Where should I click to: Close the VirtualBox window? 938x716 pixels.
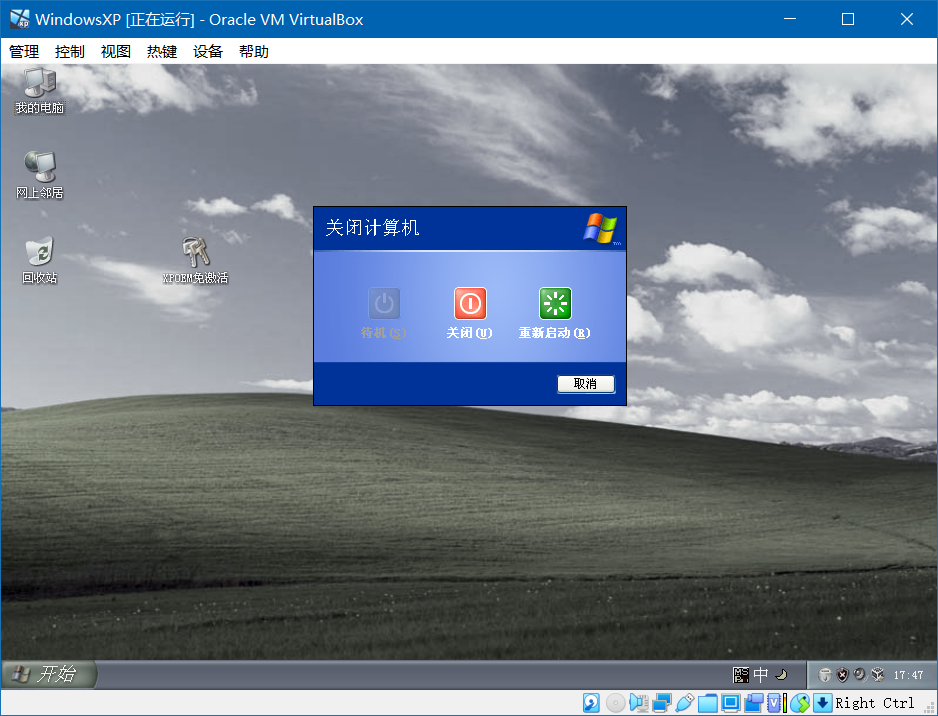pyautogui.click(x=906, y=19)
